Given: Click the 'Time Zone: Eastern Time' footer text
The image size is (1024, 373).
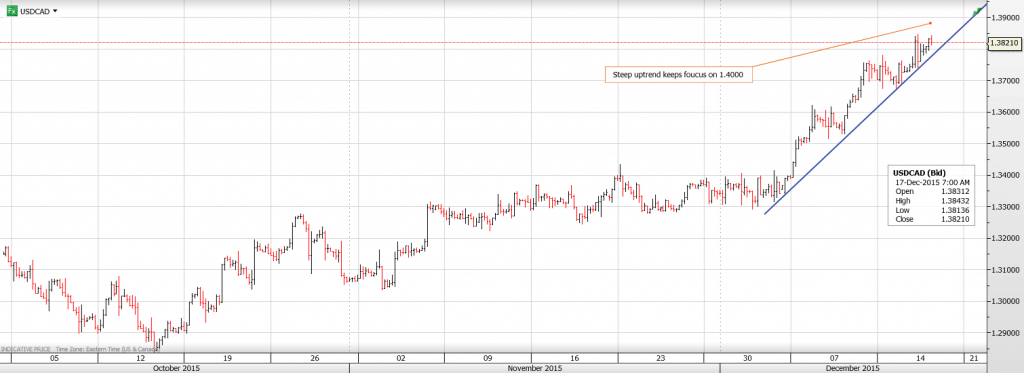Looking at the screenshot, I should 108,349.
